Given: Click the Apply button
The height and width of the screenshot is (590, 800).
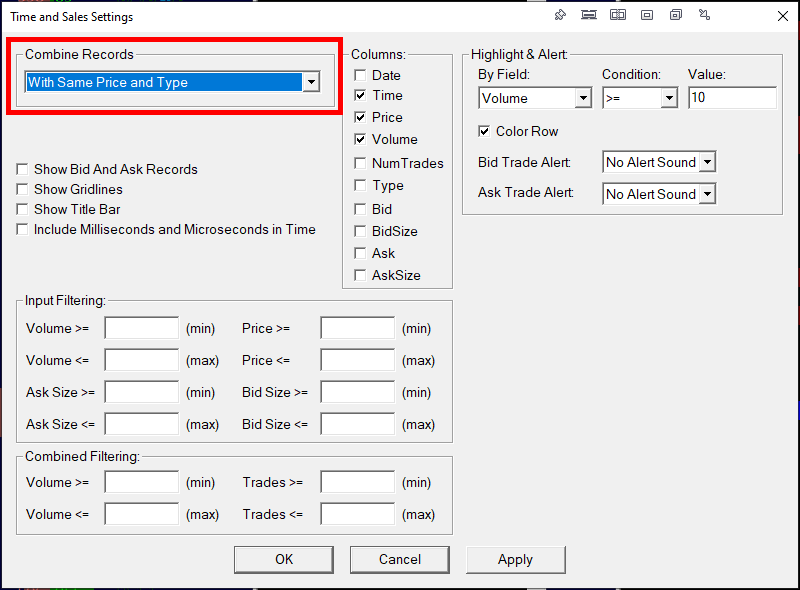Looking at the screenshot, I should click(x=515, y=559).
